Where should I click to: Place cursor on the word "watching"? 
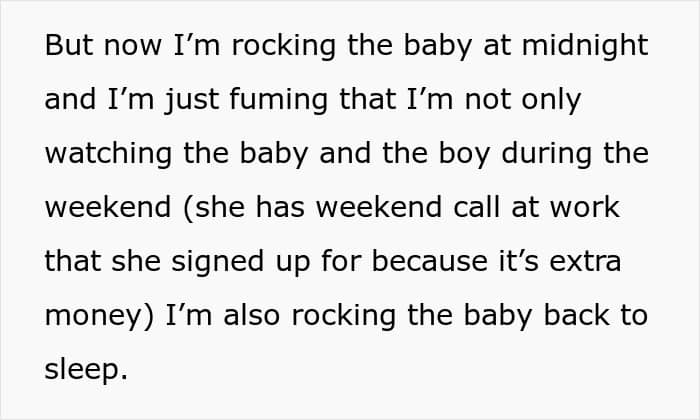[x=108, y=154]
